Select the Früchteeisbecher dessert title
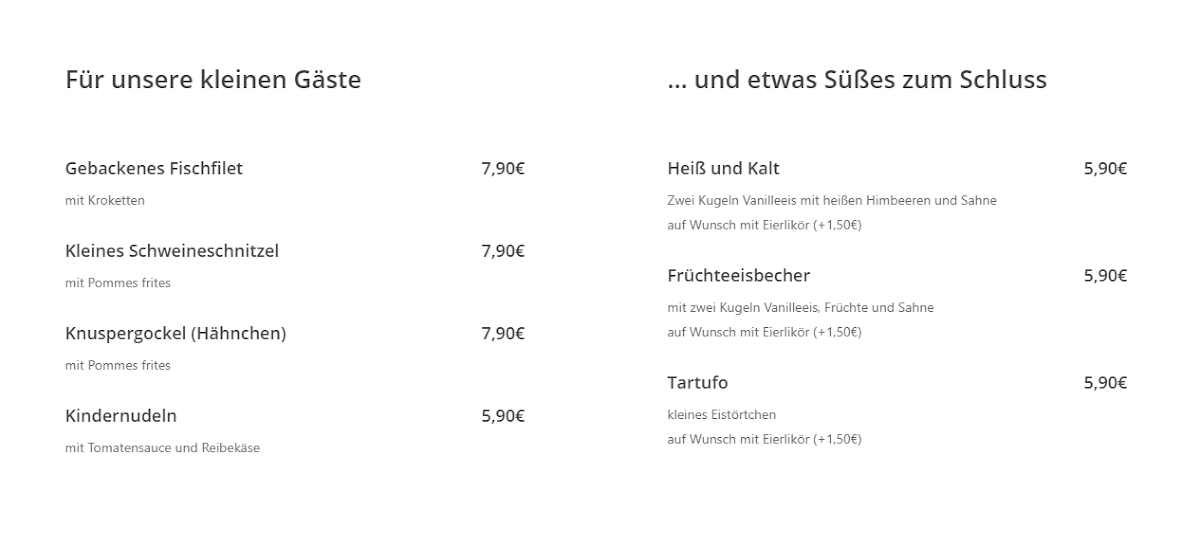This screenshot has width=1200, height=547. tap(739, 276)
